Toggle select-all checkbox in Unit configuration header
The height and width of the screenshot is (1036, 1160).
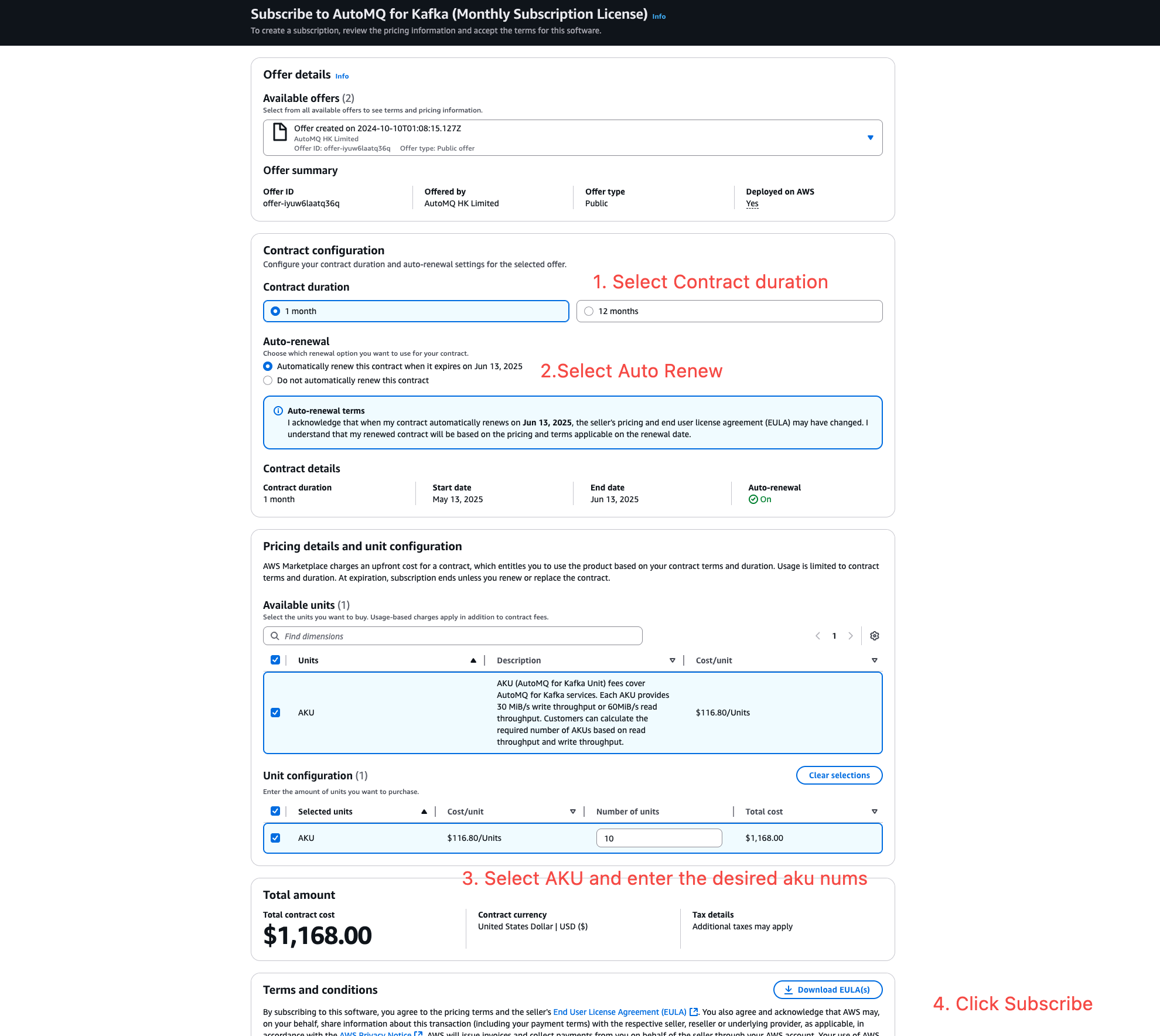(275, 811)
